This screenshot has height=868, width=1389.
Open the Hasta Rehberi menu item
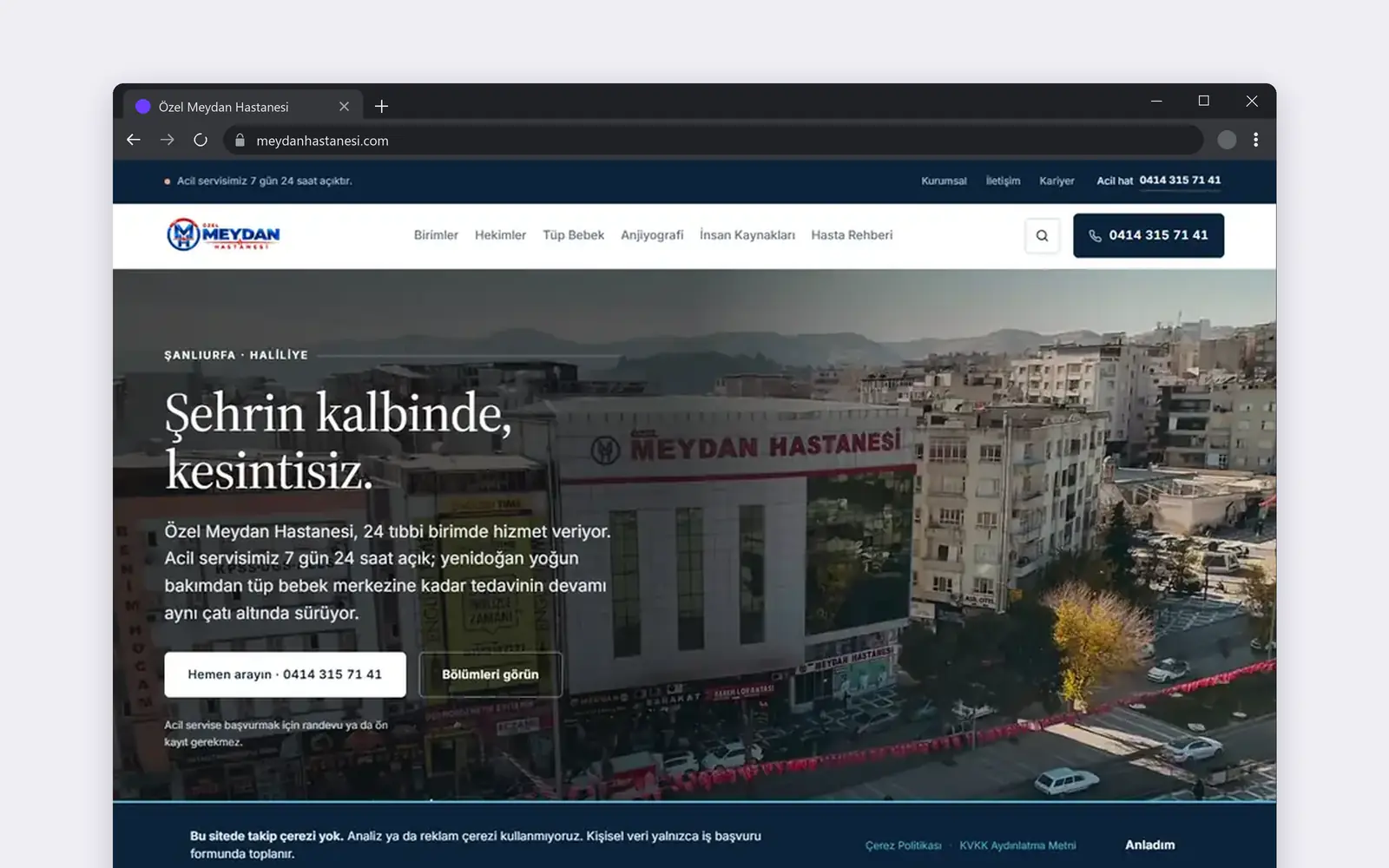click(852, 235)
